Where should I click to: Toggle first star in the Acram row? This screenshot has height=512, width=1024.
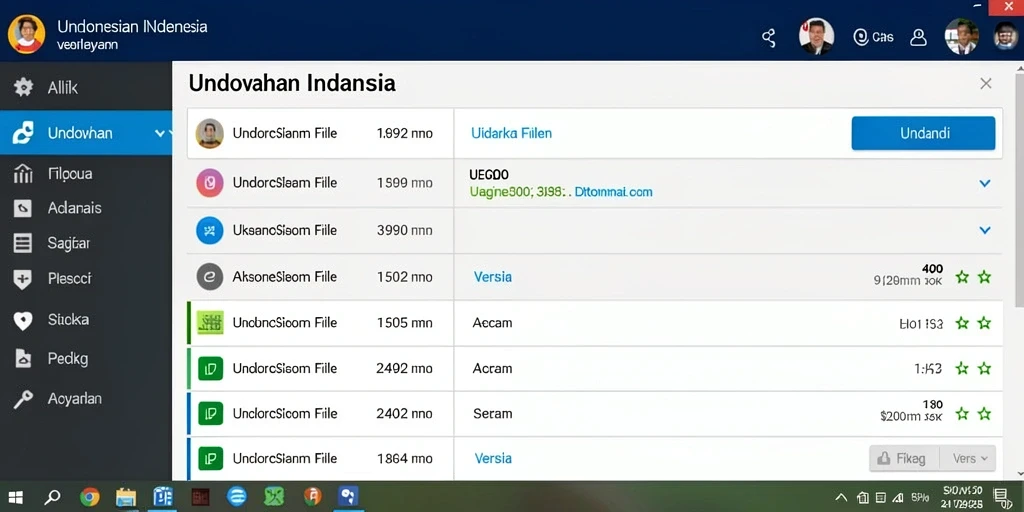pyautogui.click(x=962, y=368)
